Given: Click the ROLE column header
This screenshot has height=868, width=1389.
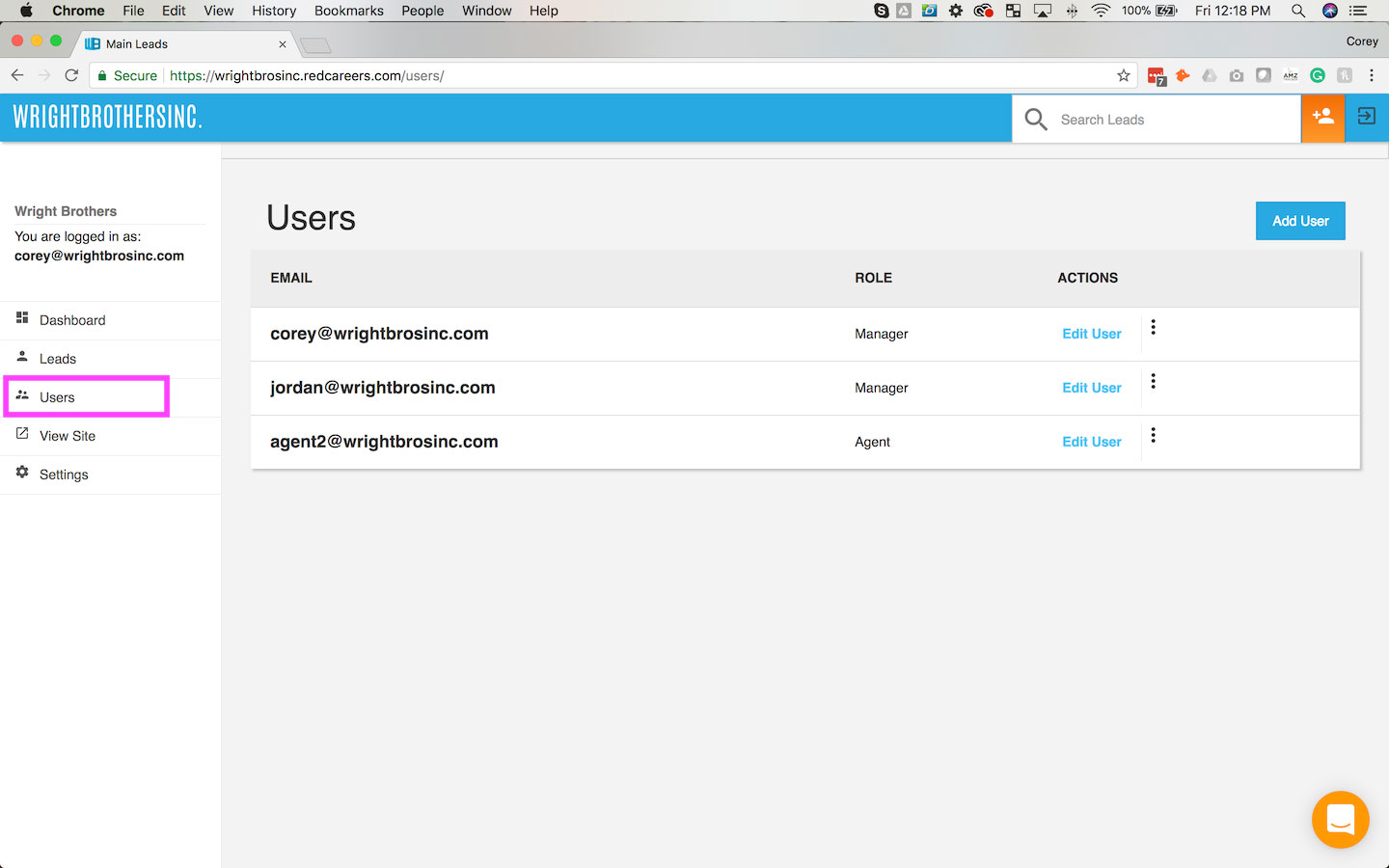Looking at the screenshot, I should pyautogui.click(x=873, y=278).
